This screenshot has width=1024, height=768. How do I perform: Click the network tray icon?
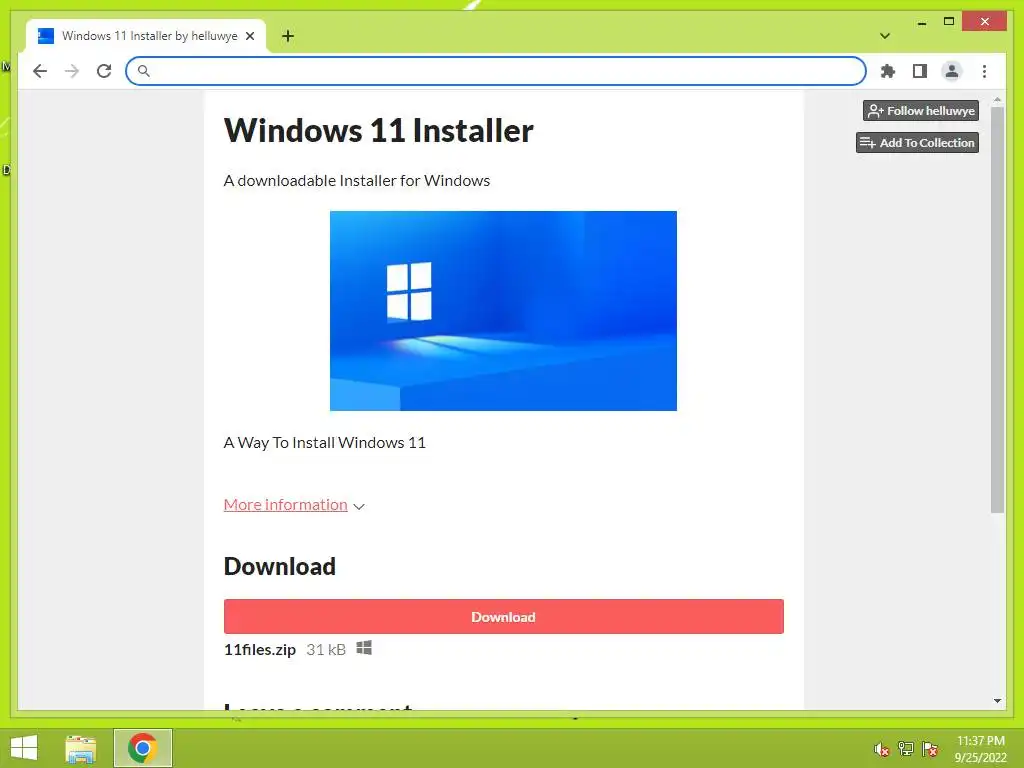click(x=905, y=749)
